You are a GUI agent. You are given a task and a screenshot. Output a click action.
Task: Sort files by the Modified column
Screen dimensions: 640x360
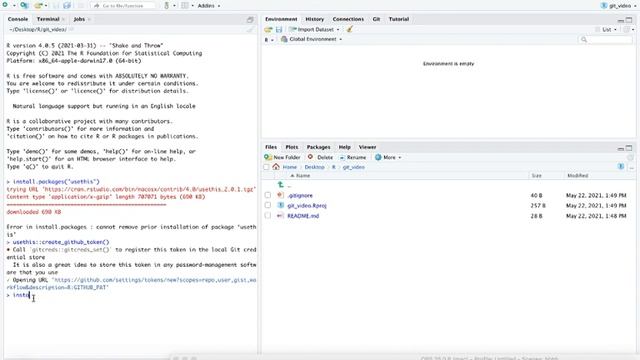578,176
